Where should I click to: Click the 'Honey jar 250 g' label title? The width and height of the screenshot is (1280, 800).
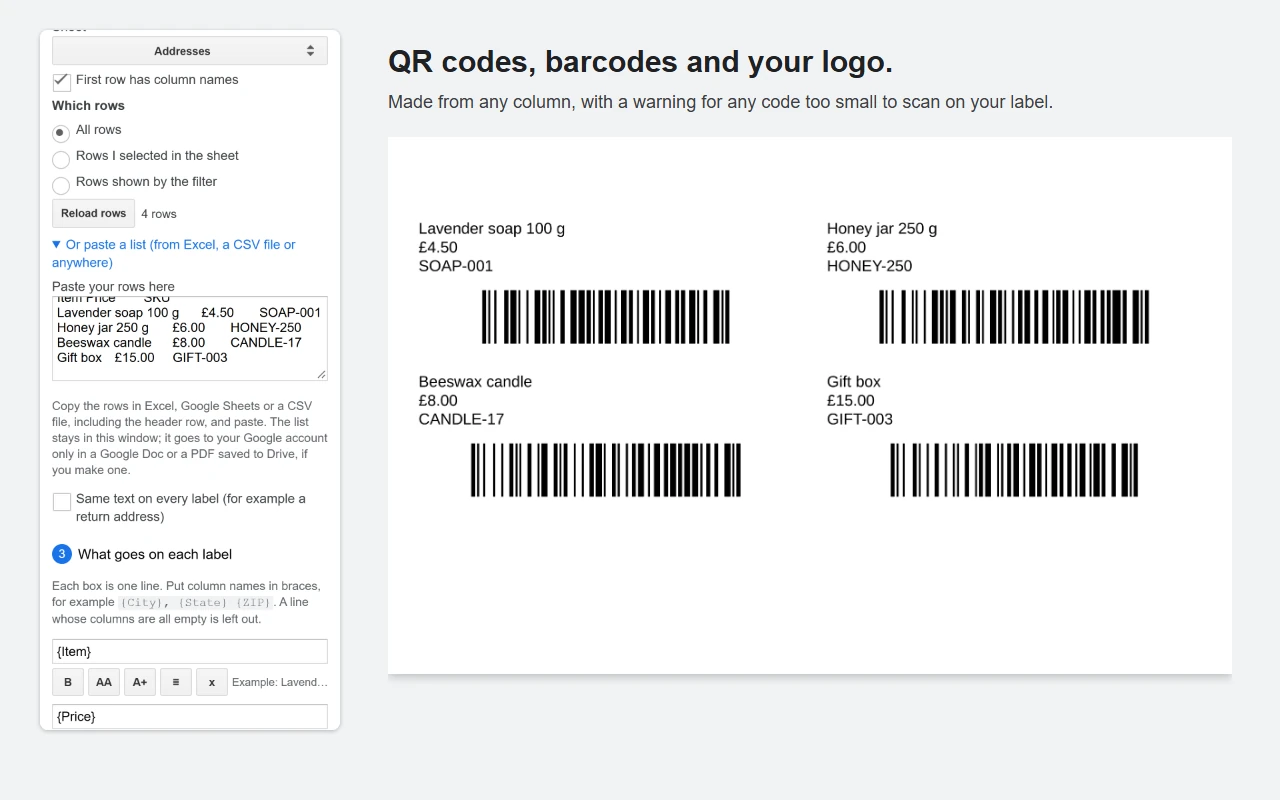882,228
